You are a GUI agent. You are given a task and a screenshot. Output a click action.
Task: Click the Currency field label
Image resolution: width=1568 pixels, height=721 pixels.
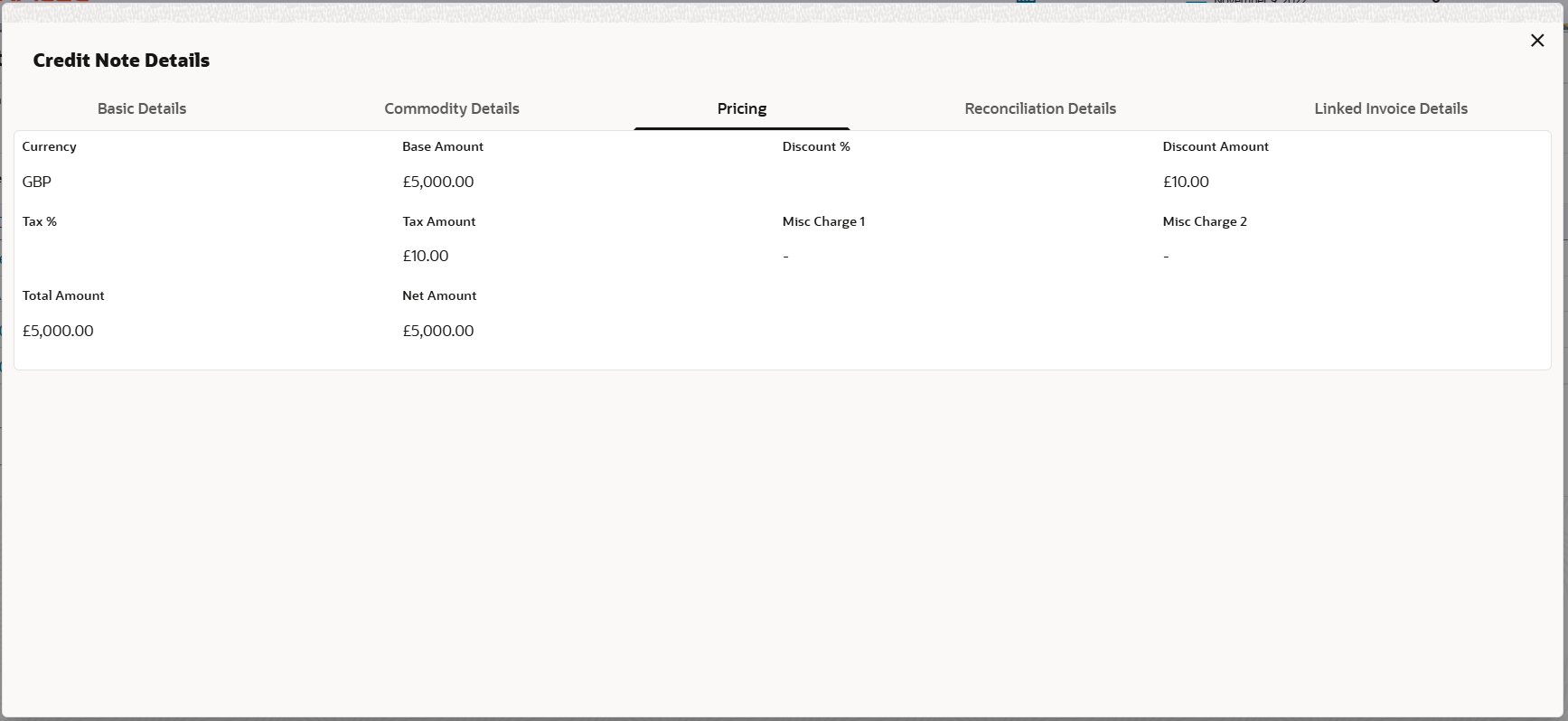[49, 146]
